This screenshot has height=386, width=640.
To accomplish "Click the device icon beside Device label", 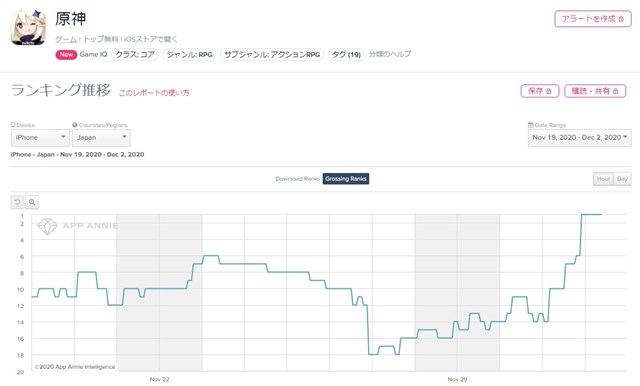I will 13,125.
